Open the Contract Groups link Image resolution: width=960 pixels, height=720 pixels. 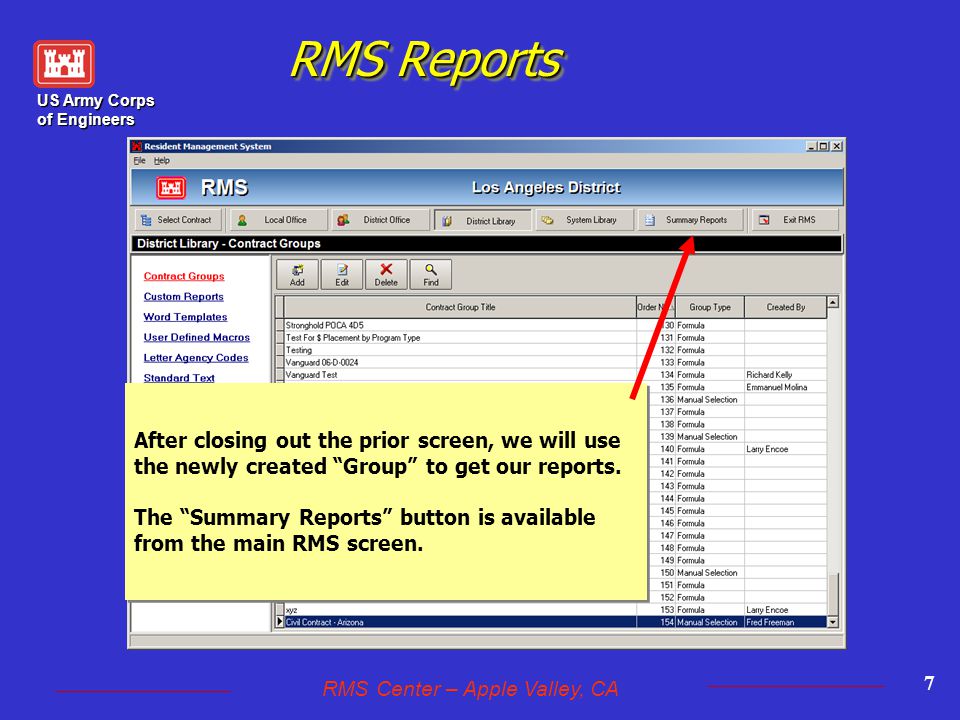coord(184,276)
